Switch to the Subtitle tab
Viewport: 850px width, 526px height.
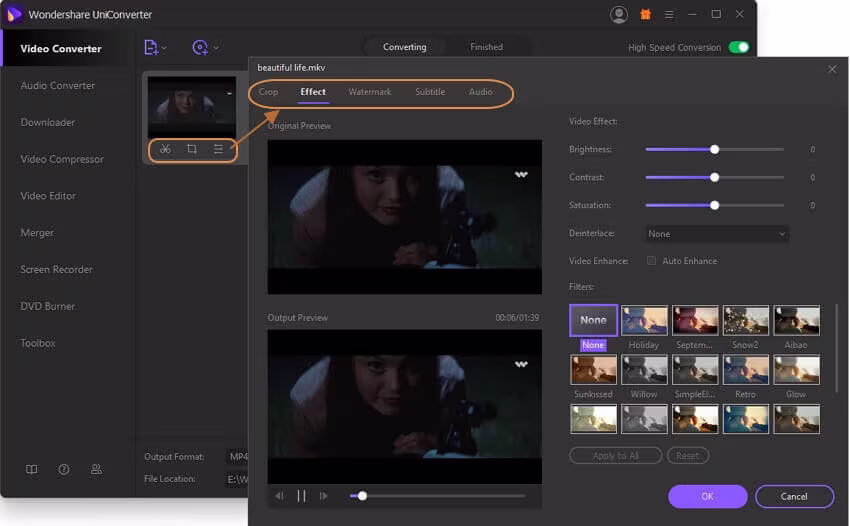pos(430,92)
